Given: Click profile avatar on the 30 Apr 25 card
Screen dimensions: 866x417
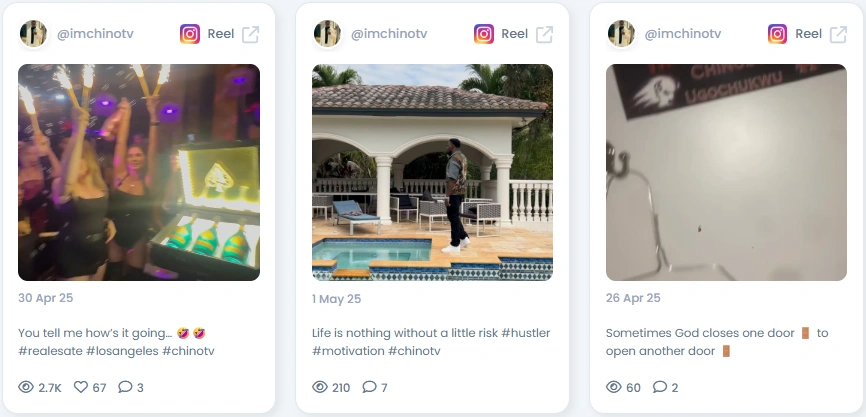Looking at the screenshot, I should 33,34.
